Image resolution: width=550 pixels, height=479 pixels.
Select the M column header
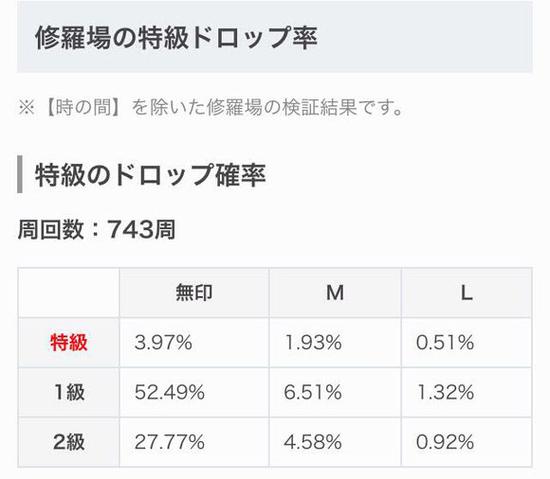click(335, 292)
